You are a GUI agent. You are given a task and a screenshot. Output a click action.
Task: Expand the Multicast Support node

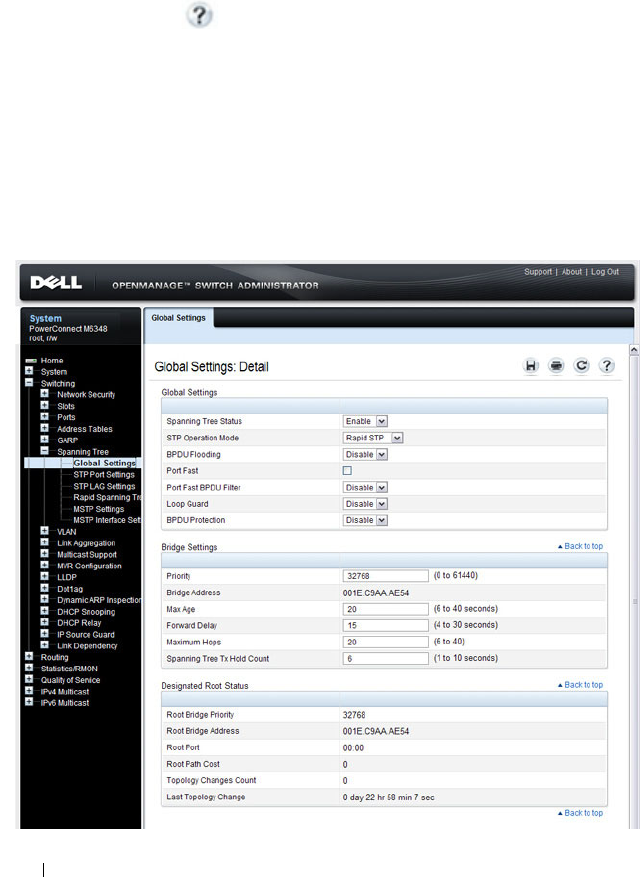45,554
